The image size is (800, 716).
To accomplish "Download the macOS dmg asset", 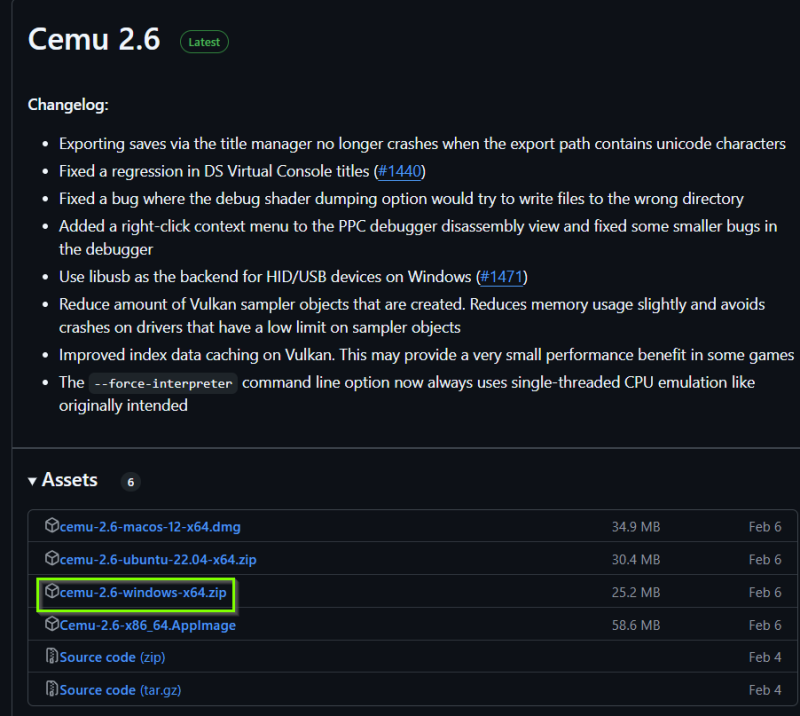I will [x=150, y=527].
